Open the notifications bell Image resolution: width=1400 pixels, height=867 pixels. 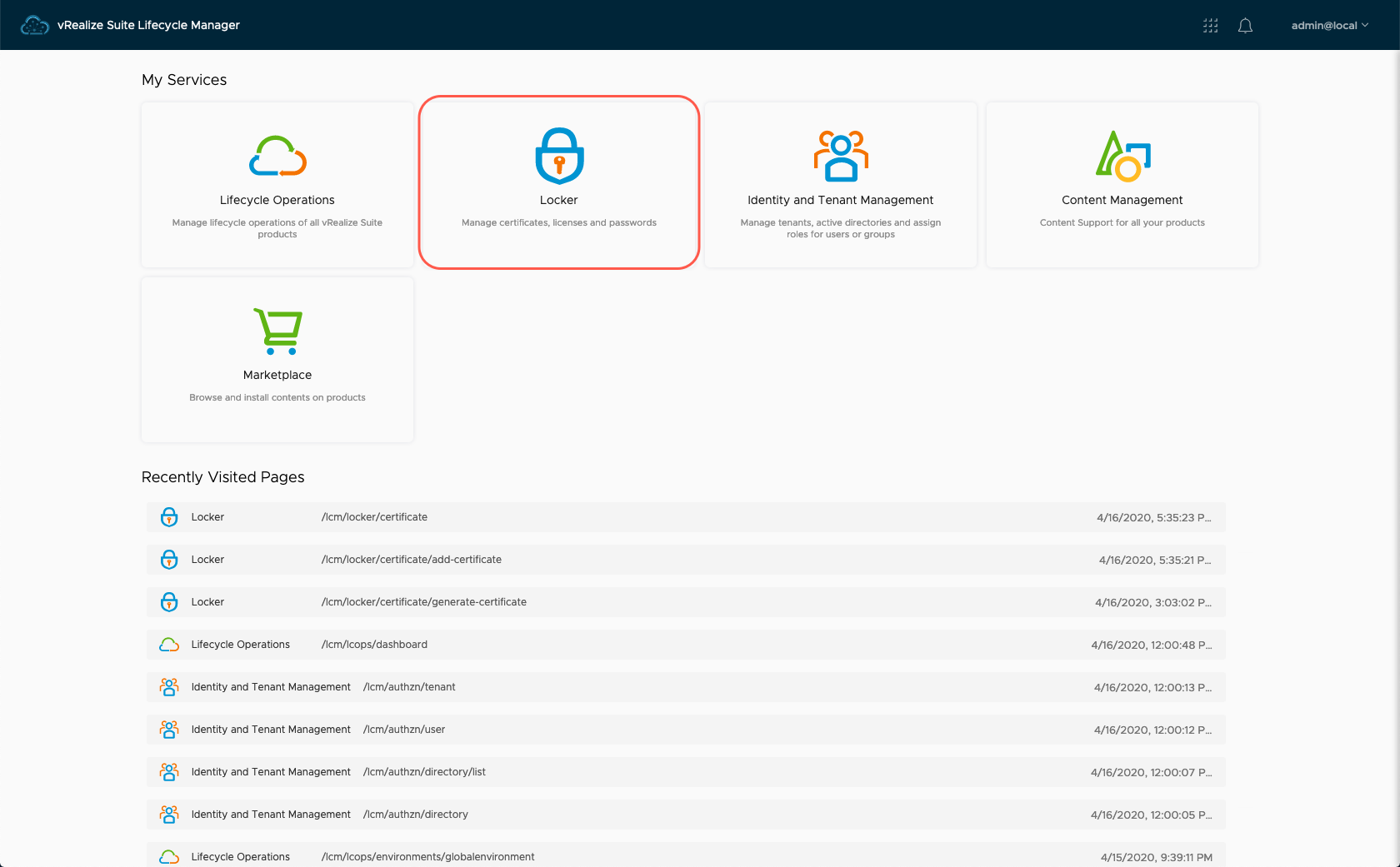click(1245, 26)
